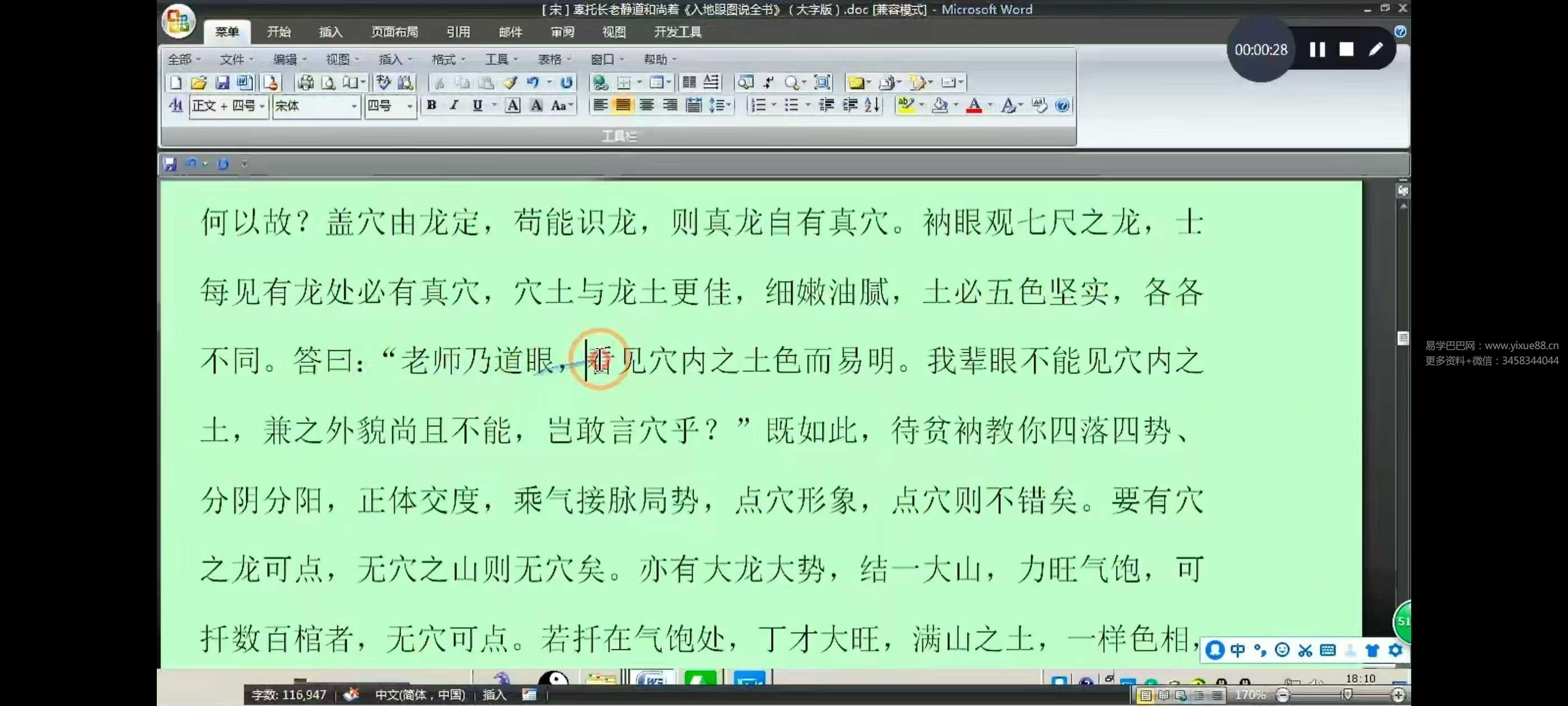Toggle Italic formatting
This screenshot has width=1568, height=706.
click(x=454, y=105)
